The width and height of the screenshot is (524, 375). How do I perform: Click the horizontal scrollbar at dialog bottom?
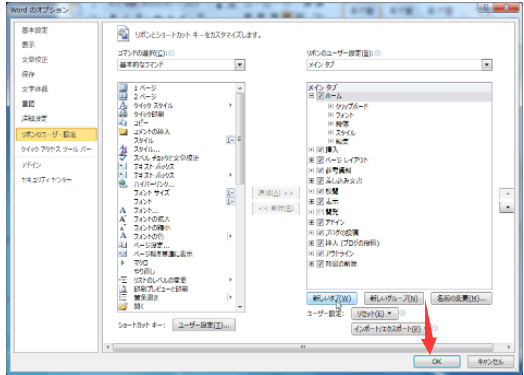click(303, 347)
